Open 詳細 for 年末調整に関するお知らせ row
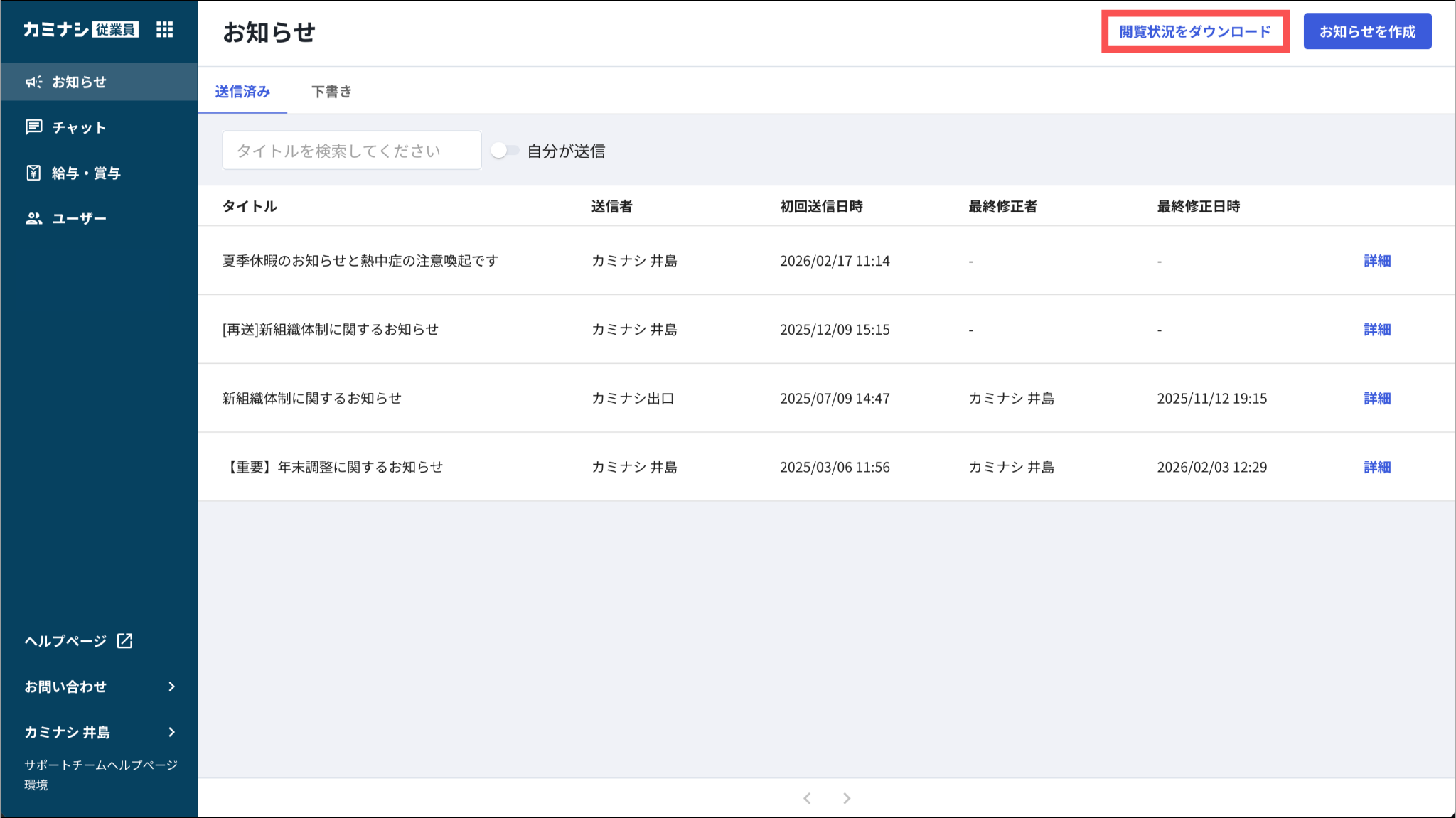 click(x=1377, y=467)
